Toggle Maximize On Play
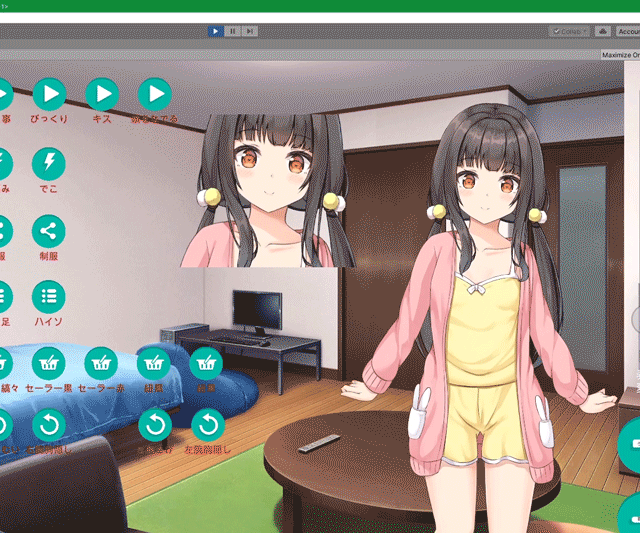The width and height of the screenshot is (640, 533). (x=620, y=54)
